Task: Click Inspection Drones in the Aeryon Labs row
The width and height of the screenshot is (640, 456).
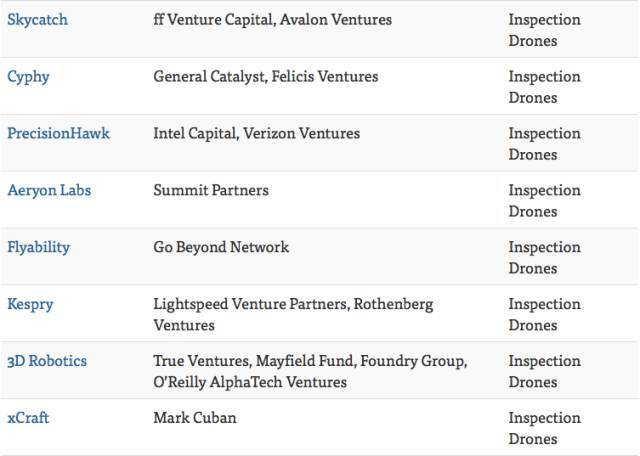Action: (x=544, y=201)
